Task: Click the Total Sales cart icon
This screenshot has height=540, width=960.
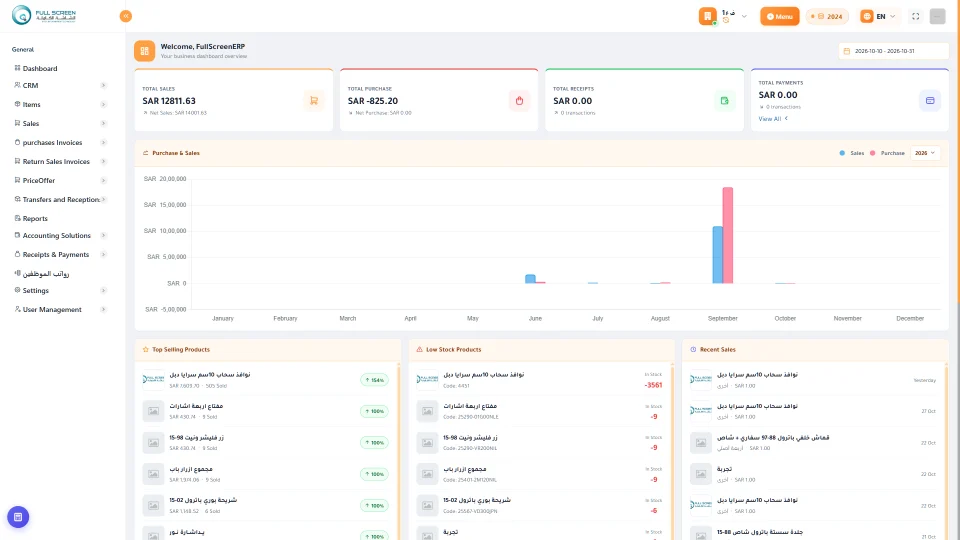Action: pyautogui.click(x=313, y=100)
